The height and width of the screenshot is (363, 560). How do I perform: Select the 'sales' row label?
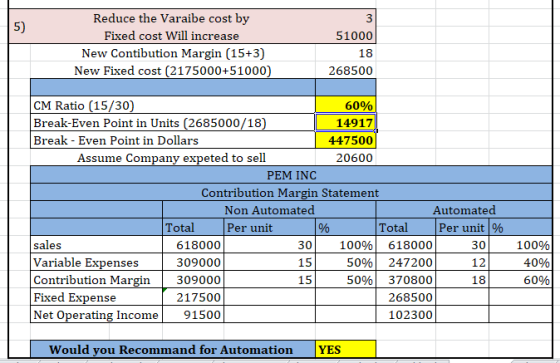click(96, 245)
